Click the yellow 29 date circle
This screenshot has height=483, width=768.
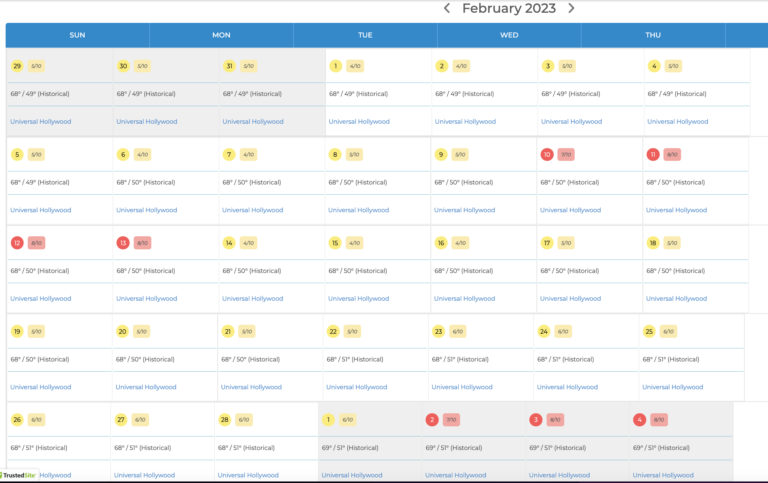pyautogui.click(x=17, y=66)
